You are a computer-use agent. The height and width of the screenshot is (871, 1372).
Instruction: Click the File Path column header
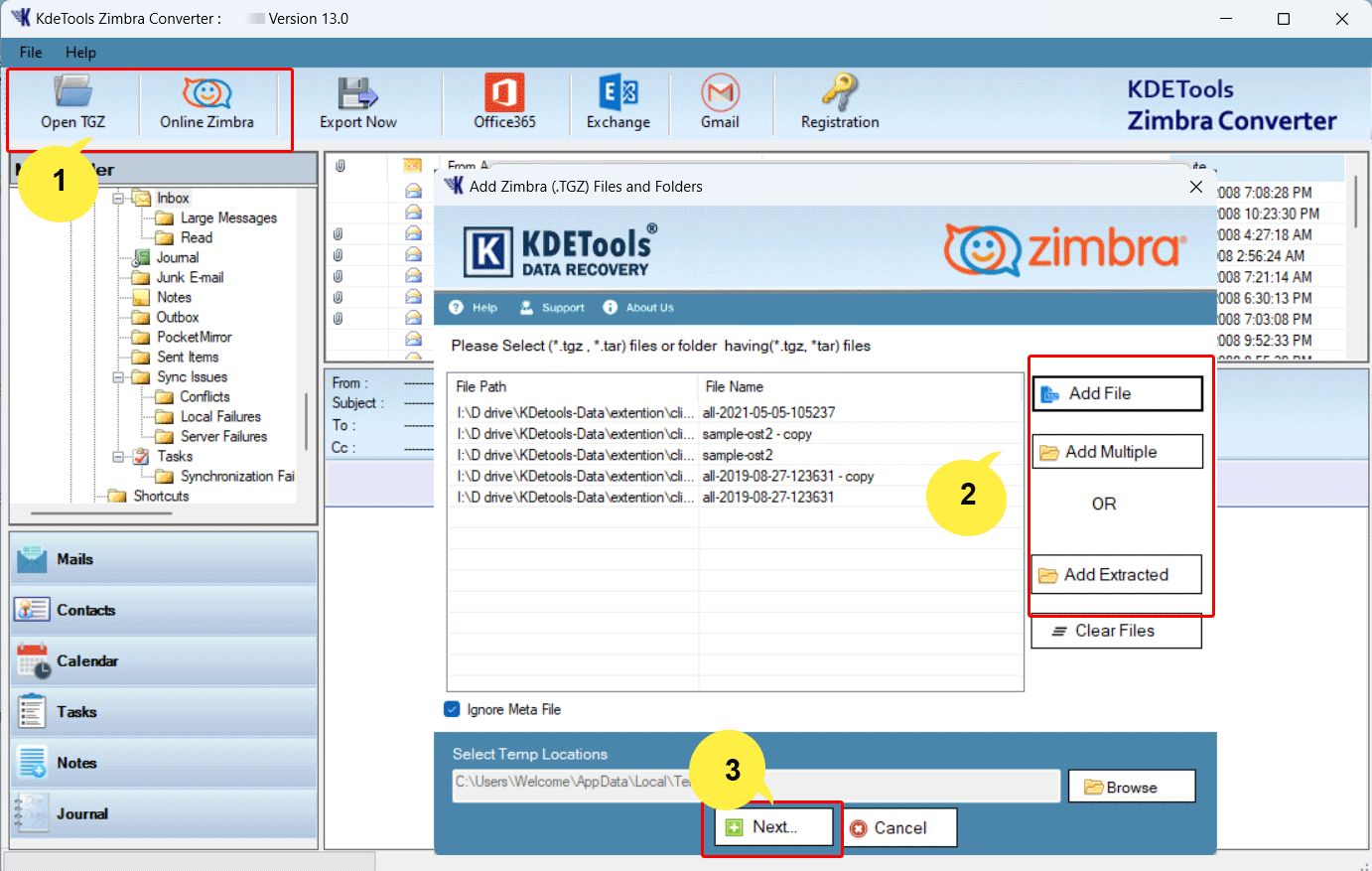point(573,386)
